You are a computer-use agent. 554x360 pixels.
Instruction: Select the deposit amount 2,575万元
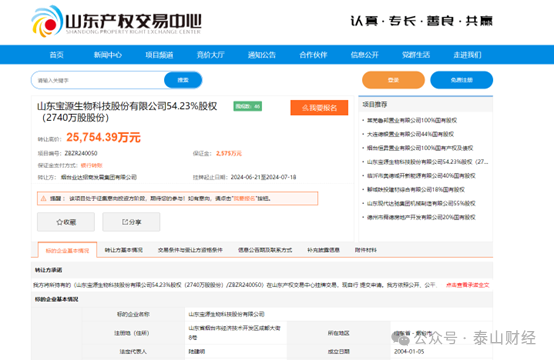(x=229, y=153)
